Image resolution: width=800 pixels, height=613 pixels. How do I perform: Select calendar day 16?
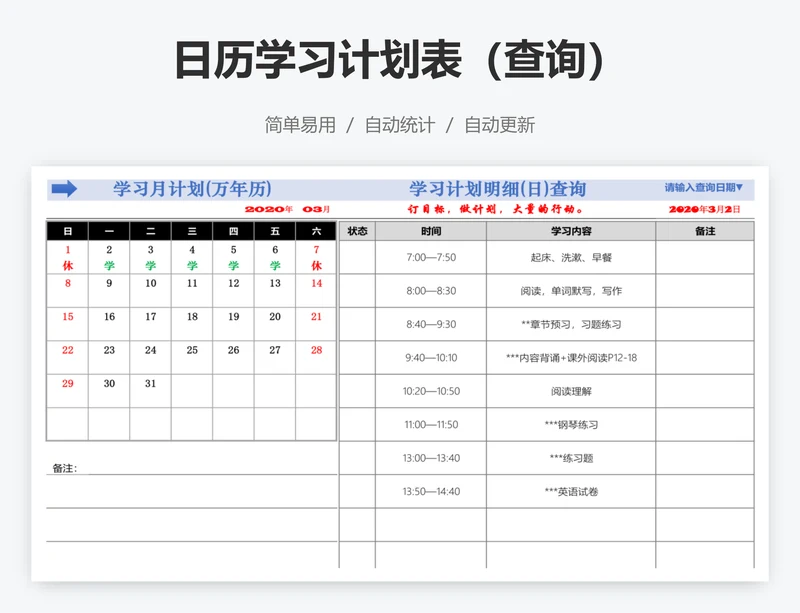tap(109, 324)
